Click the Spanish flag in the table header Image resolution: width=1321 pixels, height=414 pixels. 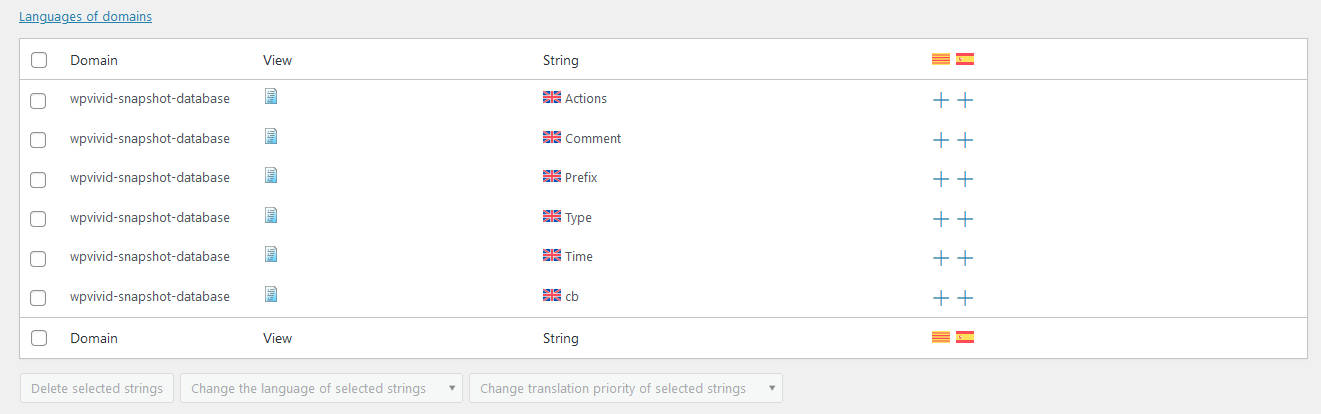(x=965, y=59)
